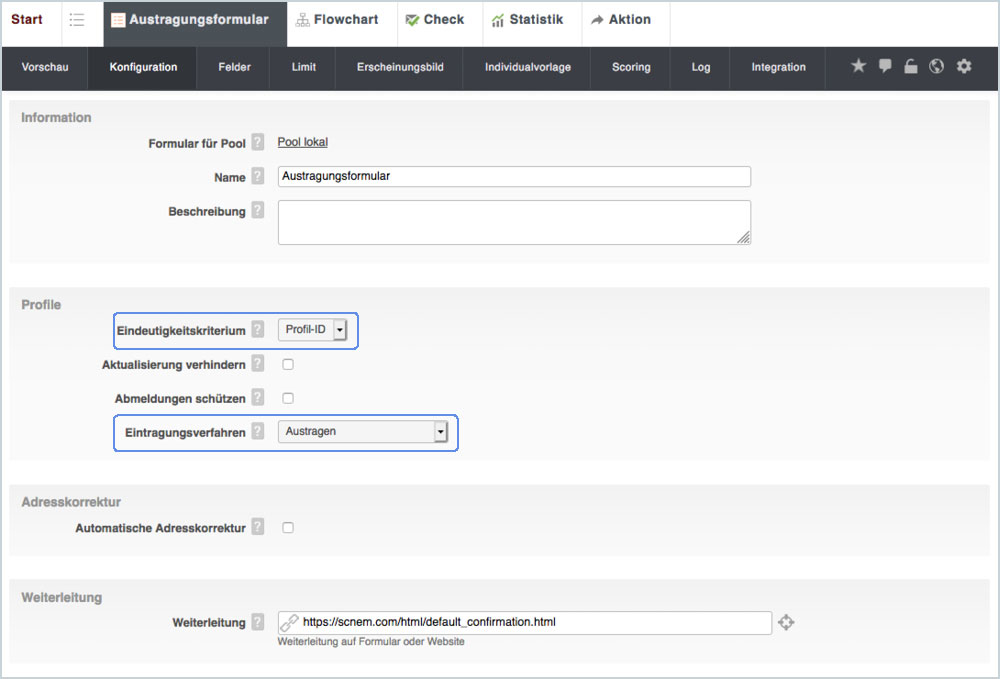Click the Name input field
The height and width of the screenshot is (679, 1000).
(x=514, y=177)
